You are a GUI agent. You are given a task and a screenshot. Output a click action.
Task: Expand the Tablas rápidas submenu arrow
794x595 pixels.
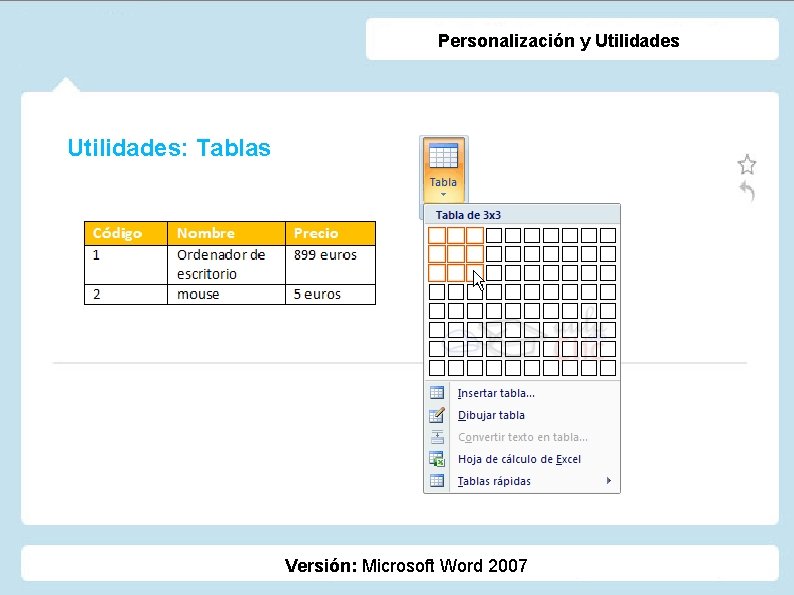tap(609, 481)
